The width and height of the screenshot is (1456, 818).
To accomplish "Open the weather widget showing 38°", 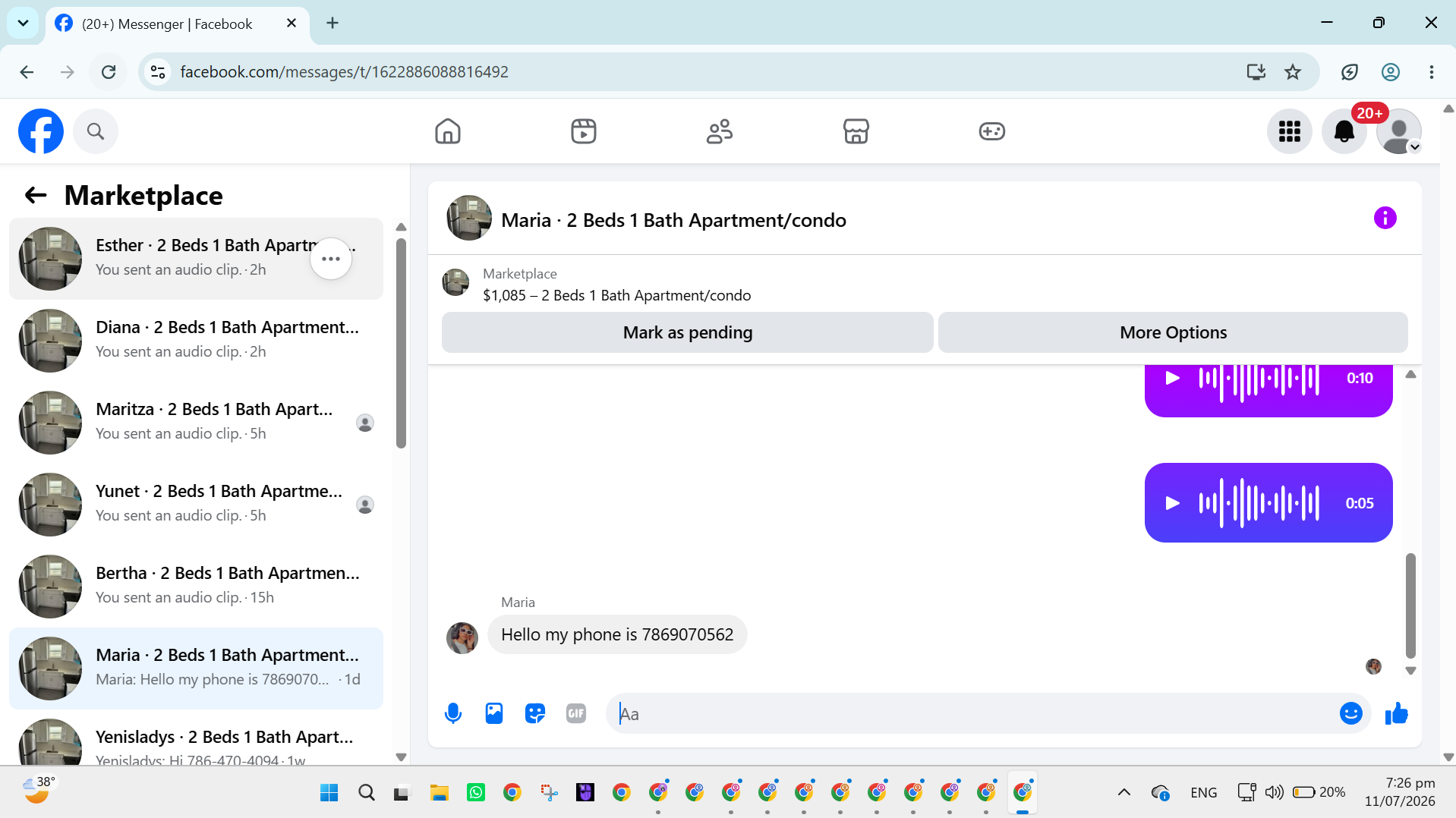I will pos(38,791).
